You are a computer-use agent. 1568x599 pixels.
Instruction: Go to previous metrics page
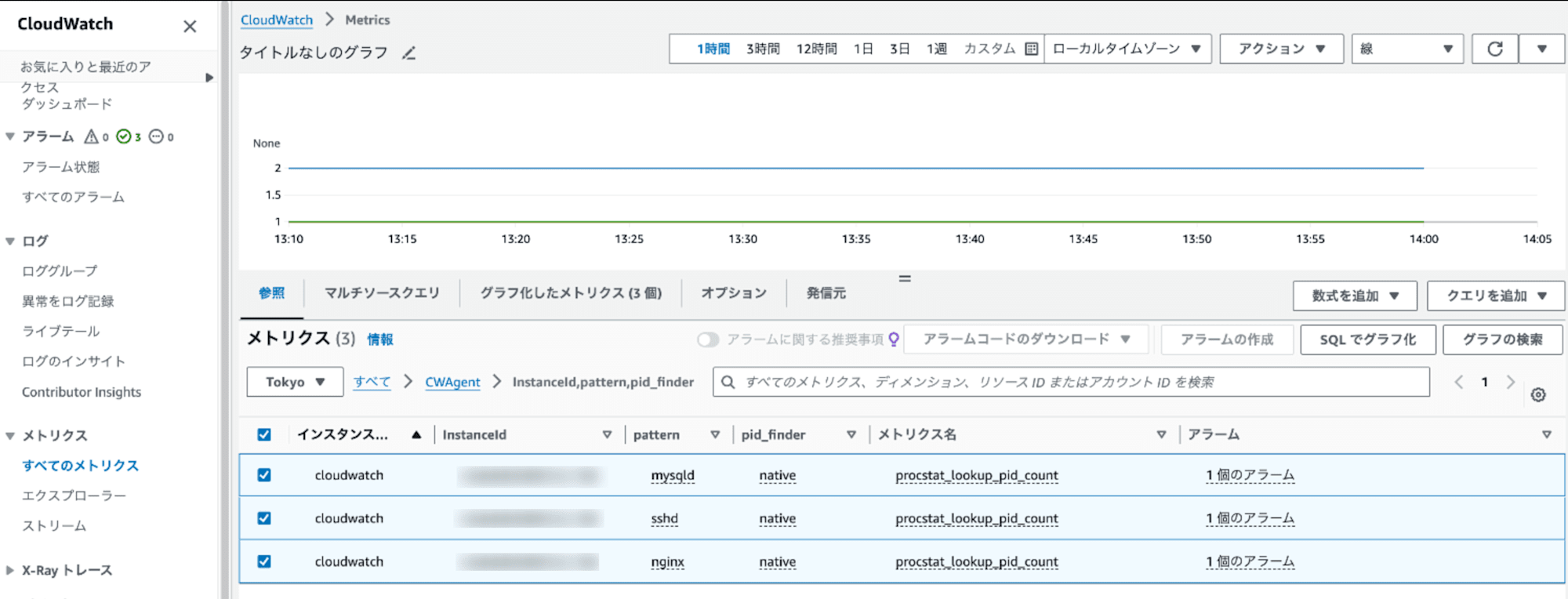(1459, 382)
